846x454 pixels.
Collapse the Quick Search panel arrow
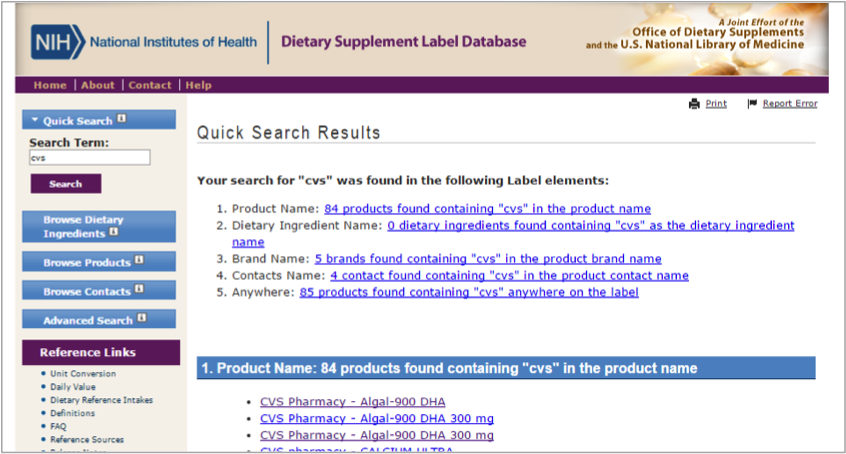point(35,120)
